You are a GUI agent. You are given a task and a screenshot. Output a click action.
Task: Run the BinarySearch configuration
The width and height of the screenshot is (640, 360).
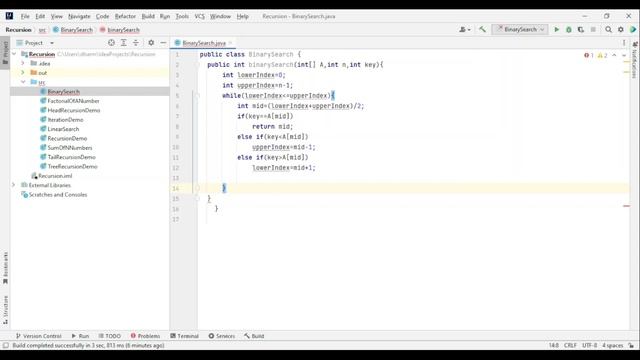[556, 29]
